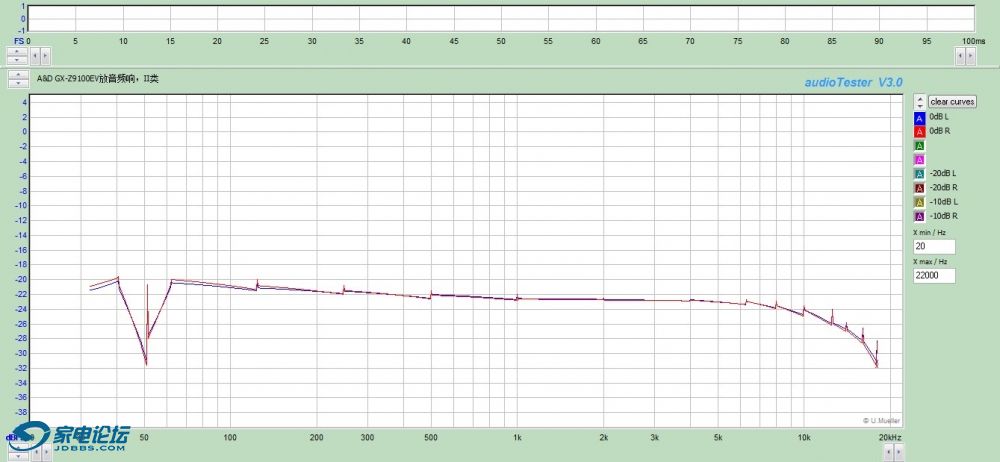Click down arrow of spinner beside clear curves

click(920, 105)
